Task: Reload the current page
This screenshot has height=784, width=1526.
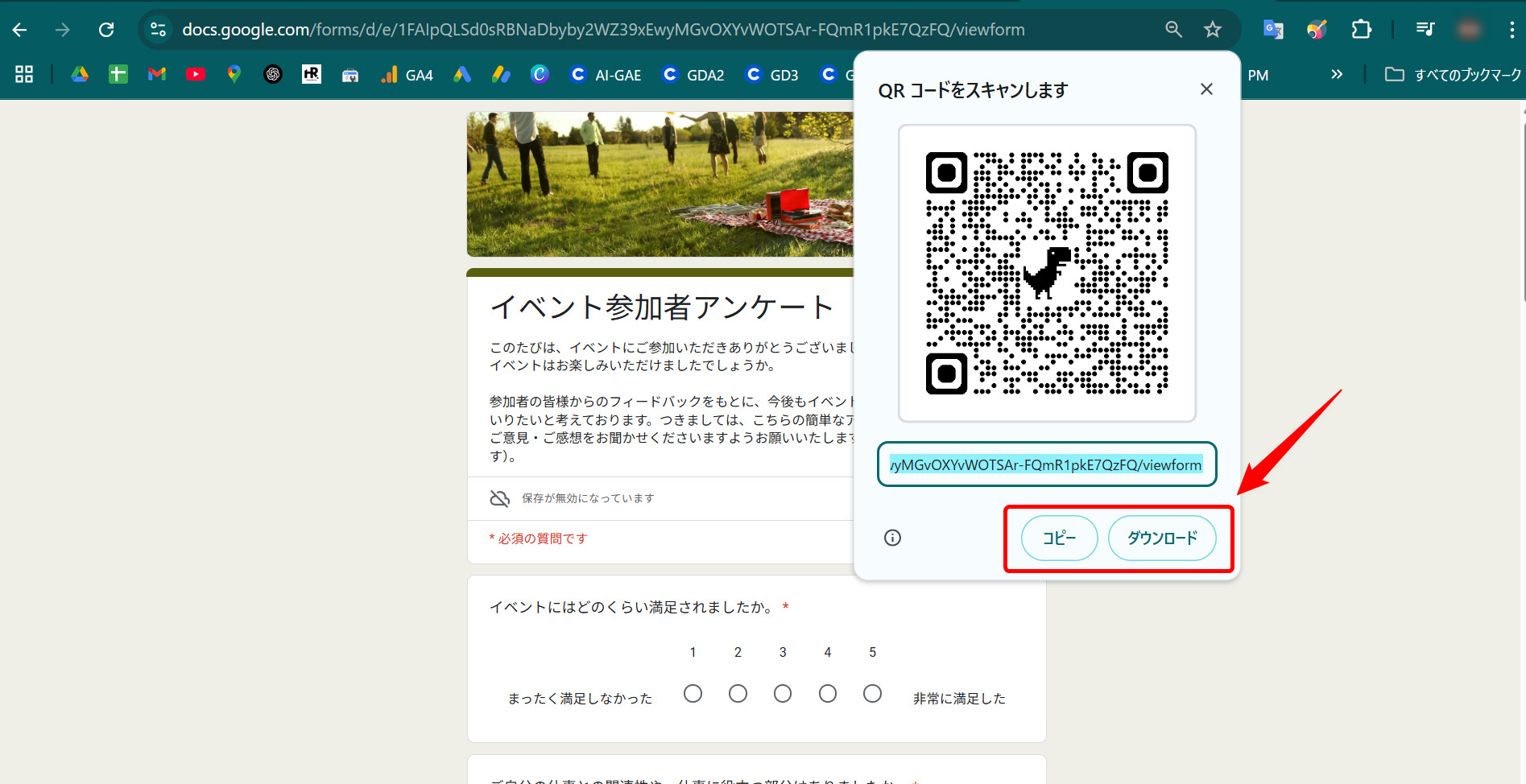Action: 106,29
